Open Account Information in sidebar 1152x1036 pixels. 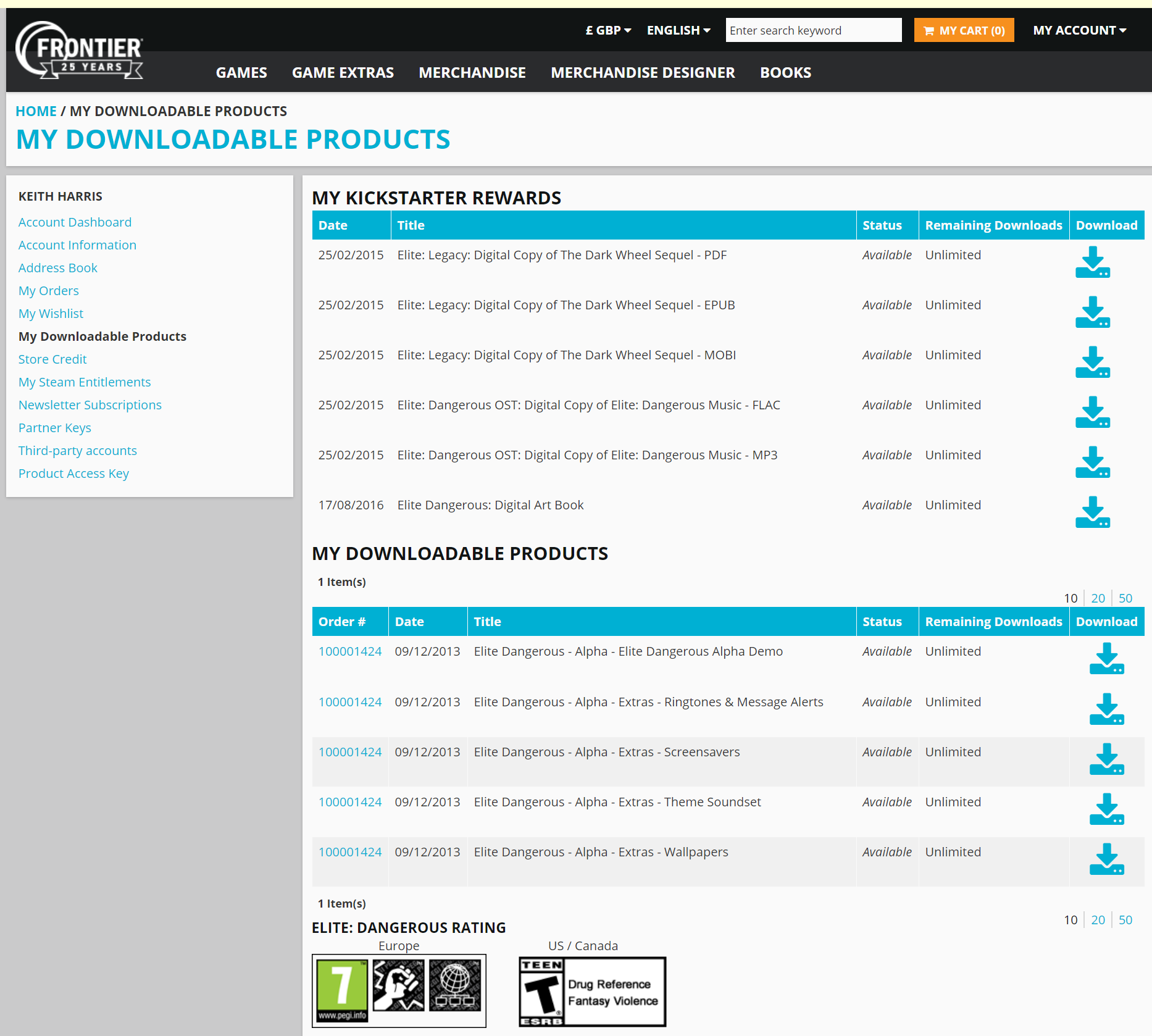click(x=77, y=245)
